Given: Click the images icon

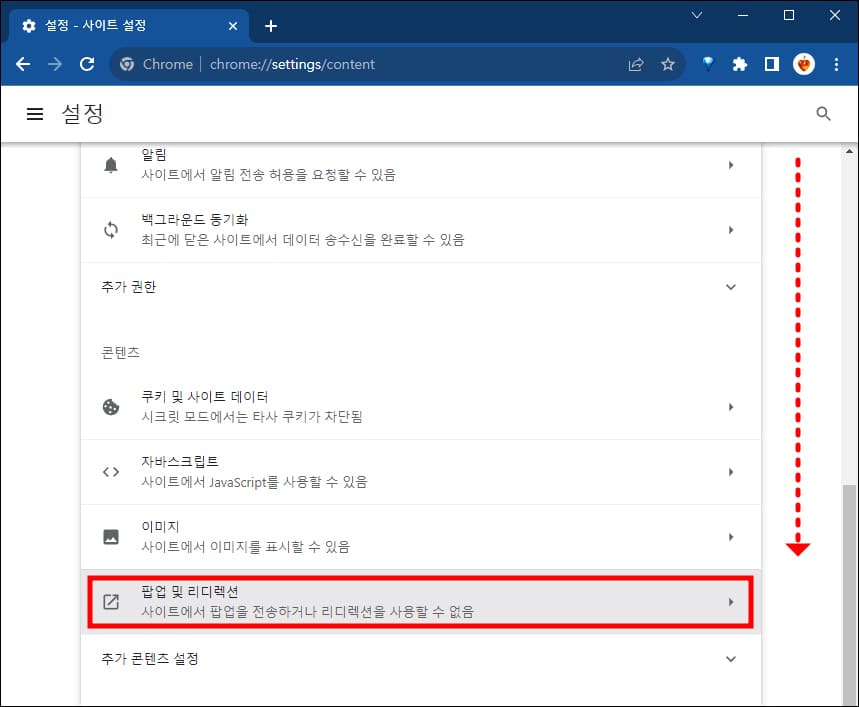Looking at the screenshot, I should [x=110, y=536].
